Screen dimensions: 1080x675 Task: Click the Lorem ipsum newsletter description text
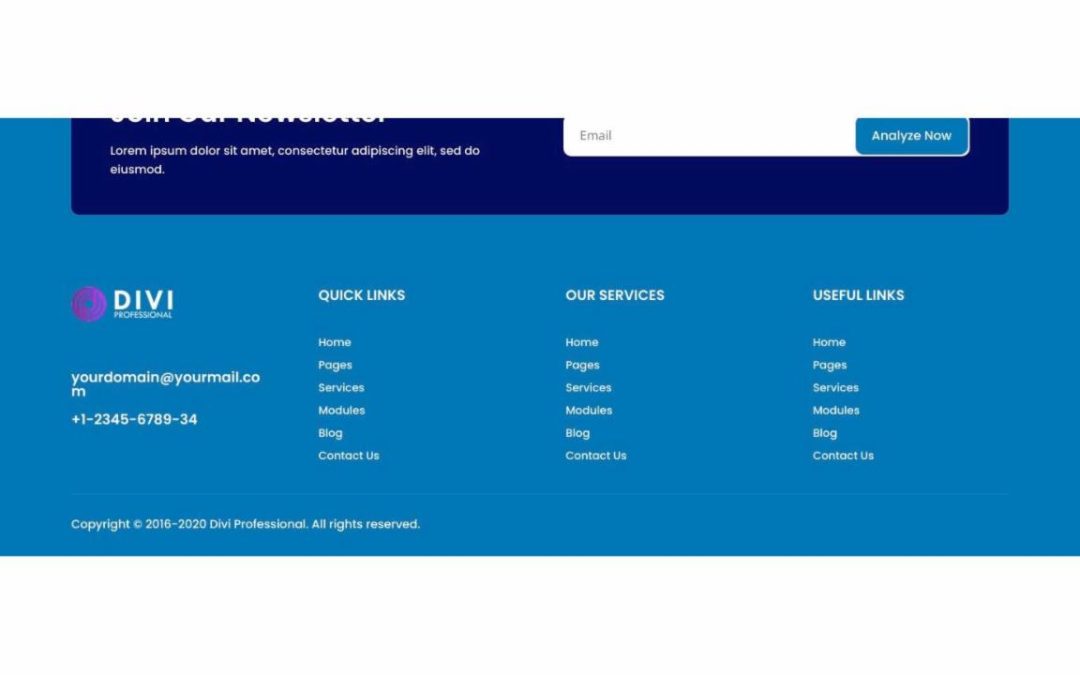click(x=295, y=160)
